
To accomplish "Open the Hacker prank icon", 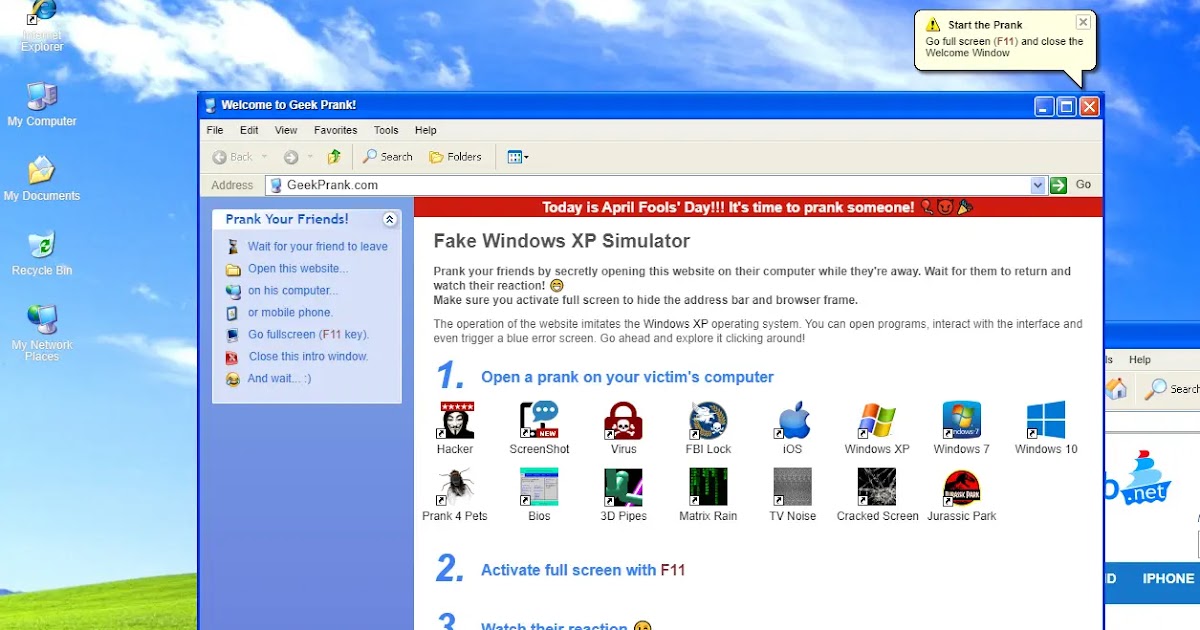I will coord(456,421).
